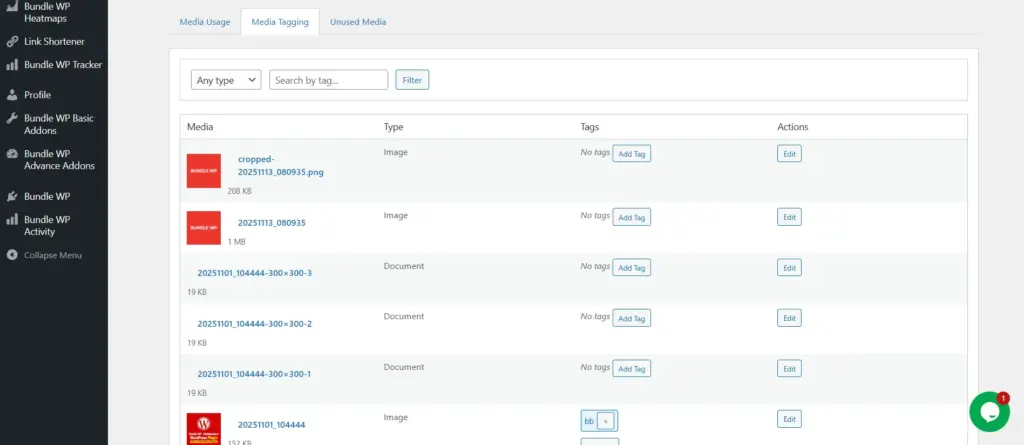Viewport: 1024px width, 445px height.
Task: Edit the 20251101_104444-300×300-3 row
Action: click(x=789, y=267)
